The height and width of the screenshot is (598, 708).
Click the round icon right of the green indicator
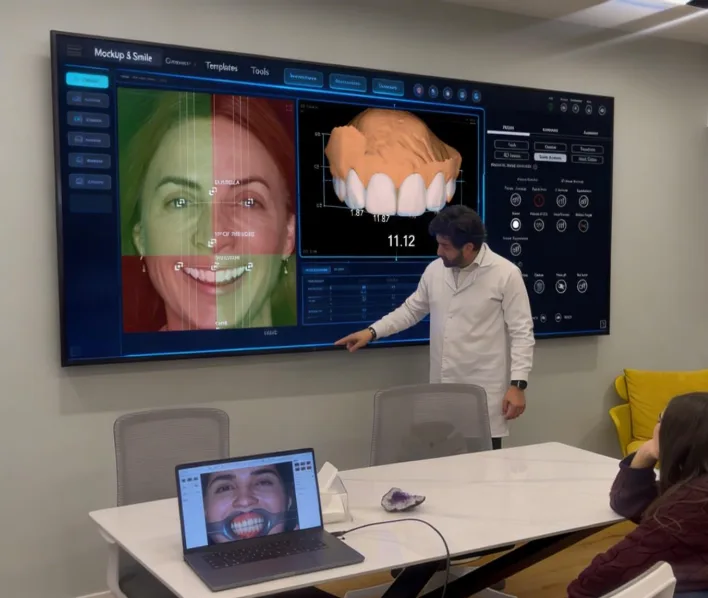pos(564,107)
